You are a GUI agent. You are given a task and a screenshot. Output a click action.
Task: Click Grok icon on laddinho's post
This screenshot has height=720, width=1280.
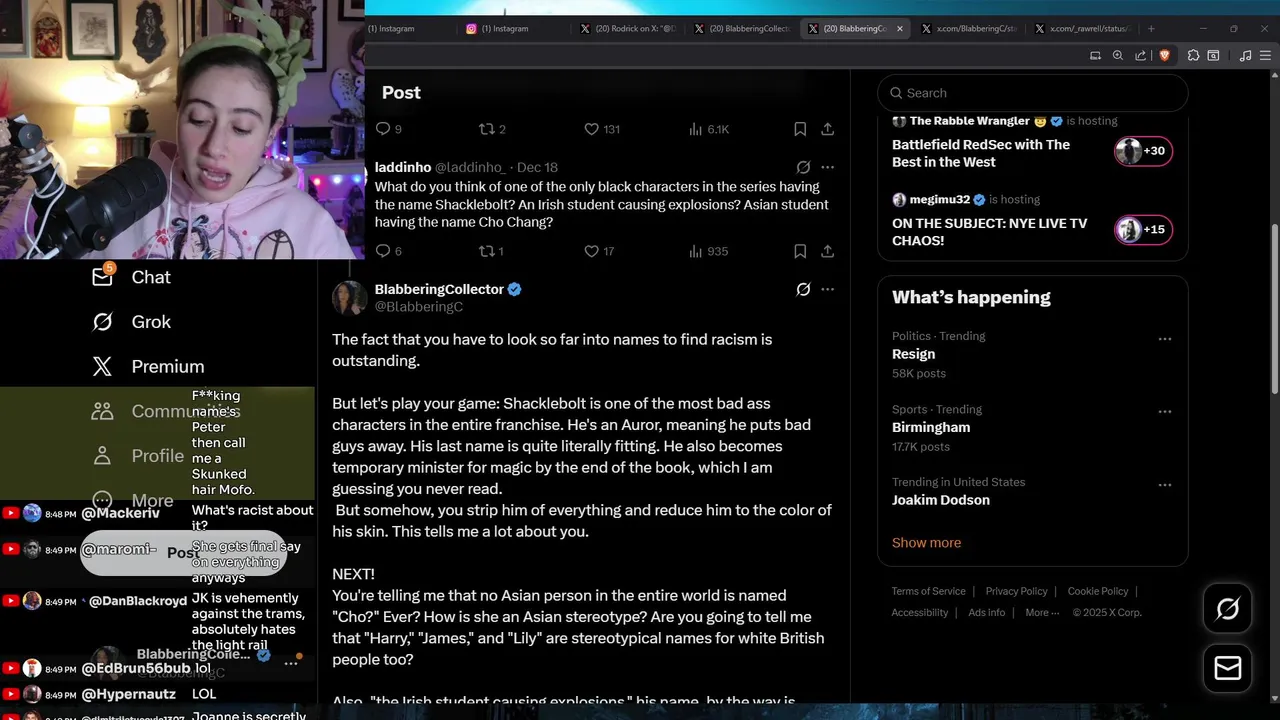(x=803, y=167)
